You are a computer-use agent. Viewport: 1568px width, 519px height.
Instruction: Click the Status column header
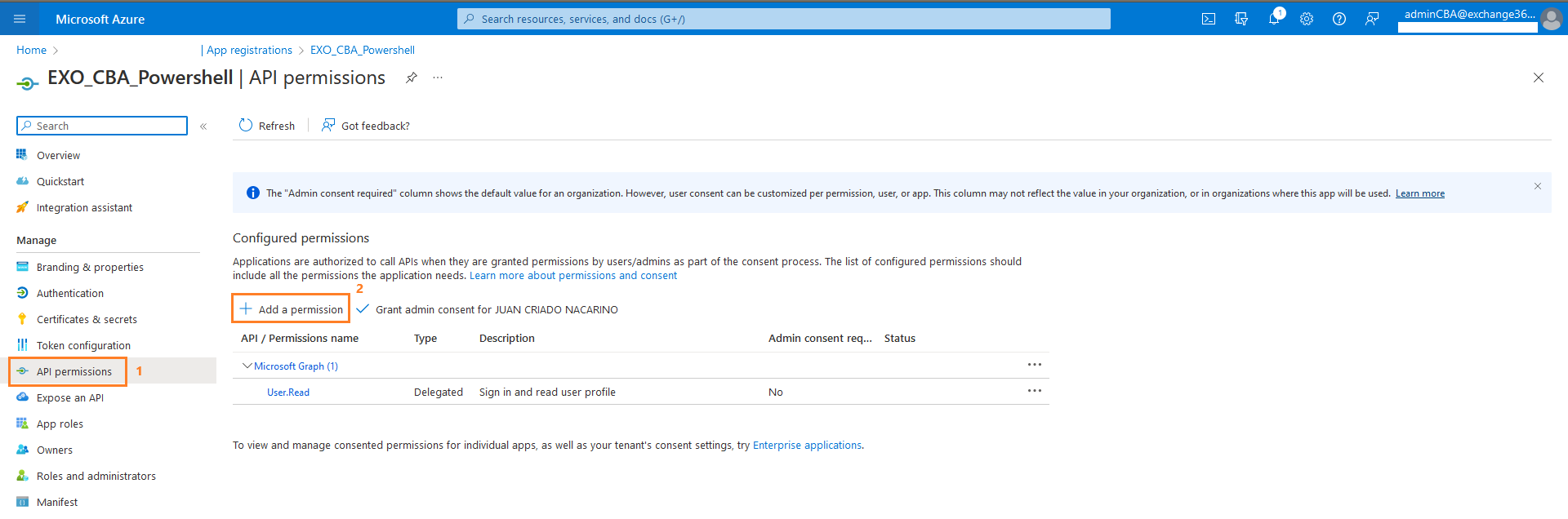tap(900, 339)
